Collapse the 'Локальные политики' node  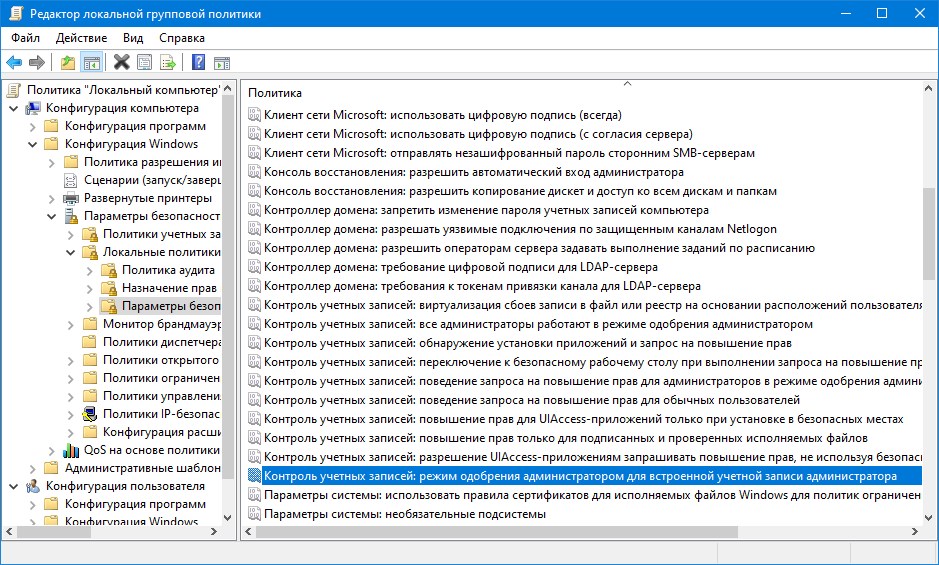pos(71,252)
